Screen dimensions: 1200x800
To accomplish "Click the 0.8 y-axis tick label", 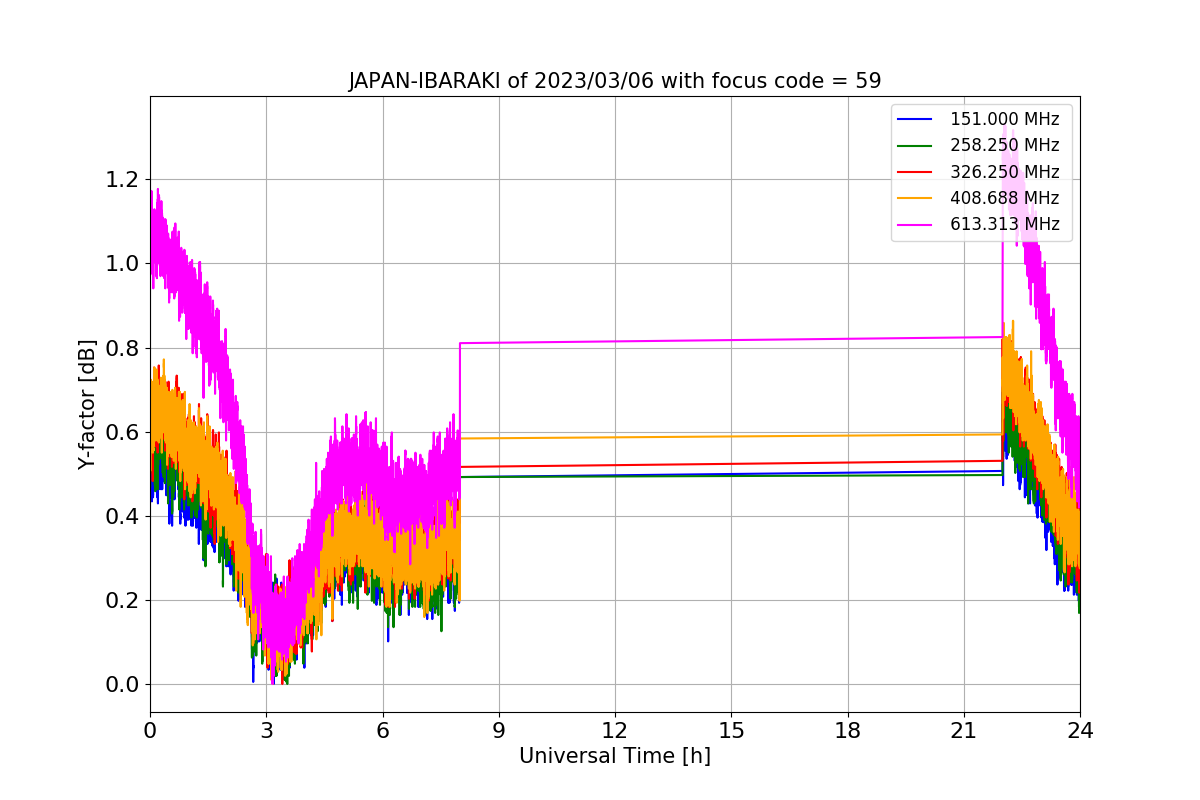I will (x=123, y=348).
